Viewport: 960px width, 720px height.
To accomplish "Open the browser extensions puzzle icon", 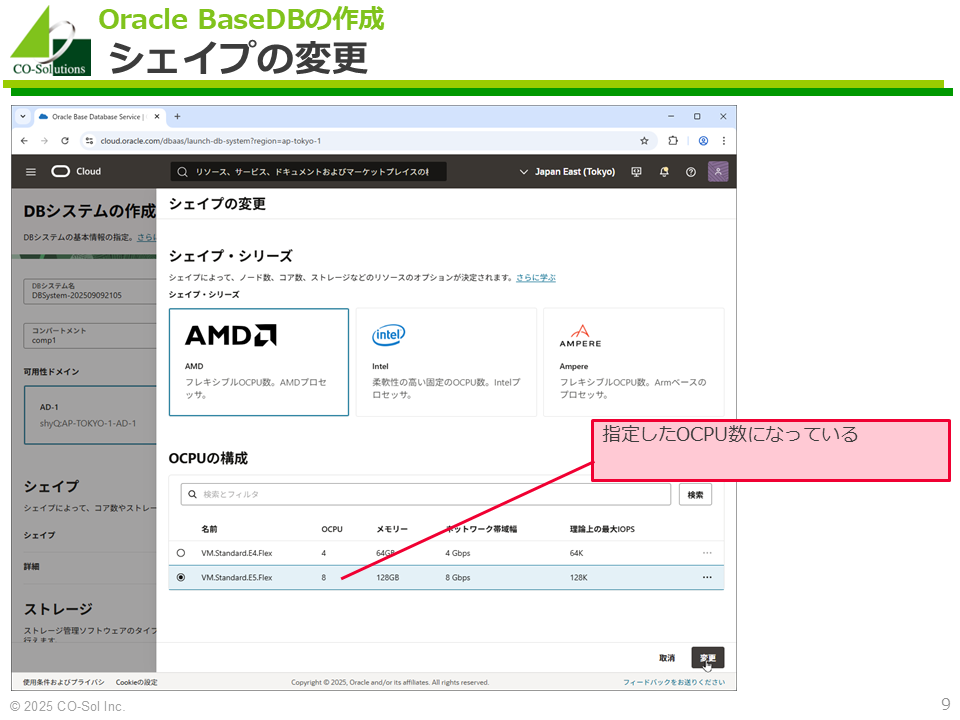I will (673, 141).
